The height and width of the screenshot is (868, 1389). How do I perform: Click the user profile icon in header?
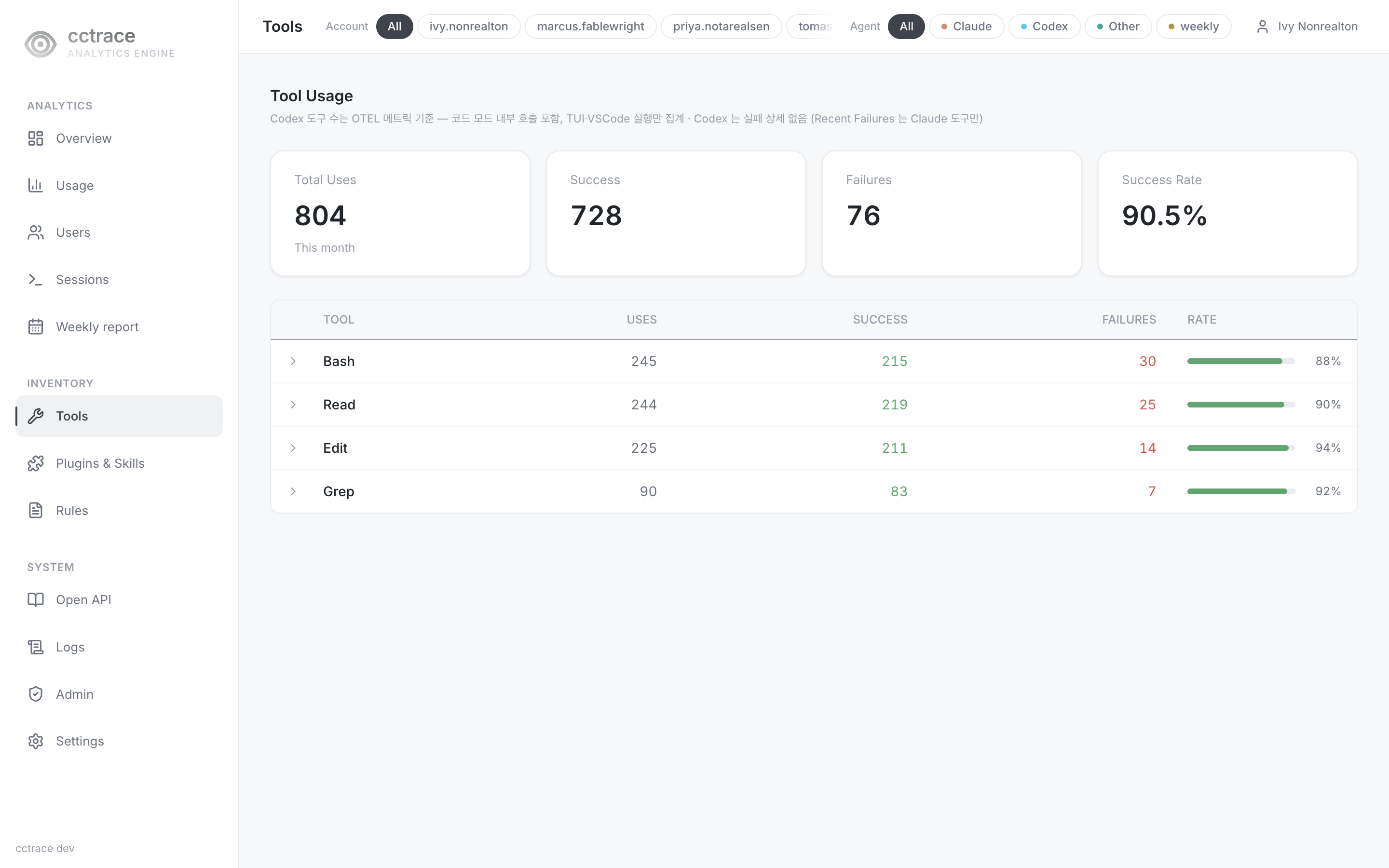pos(1262,27)
